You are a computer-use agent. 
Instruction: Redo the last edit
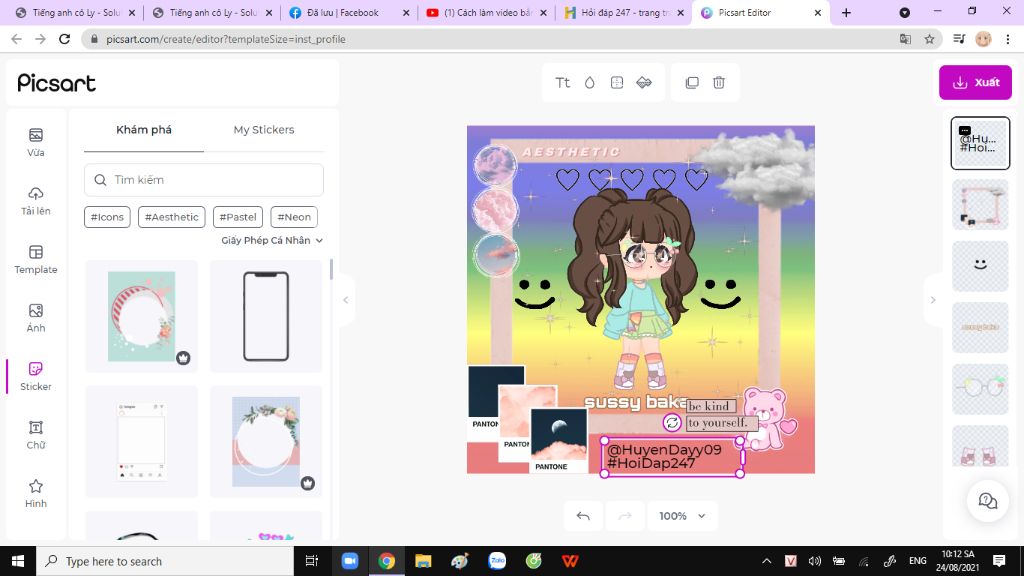625,516
